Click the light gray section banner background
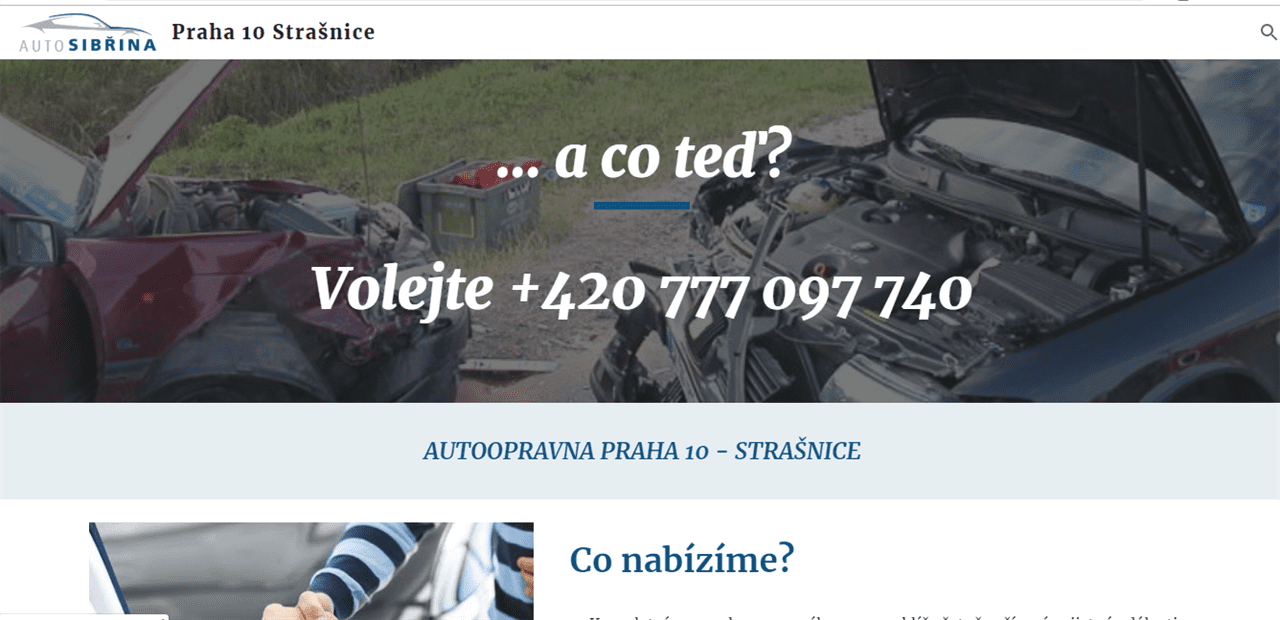 [x=640, y=451]
